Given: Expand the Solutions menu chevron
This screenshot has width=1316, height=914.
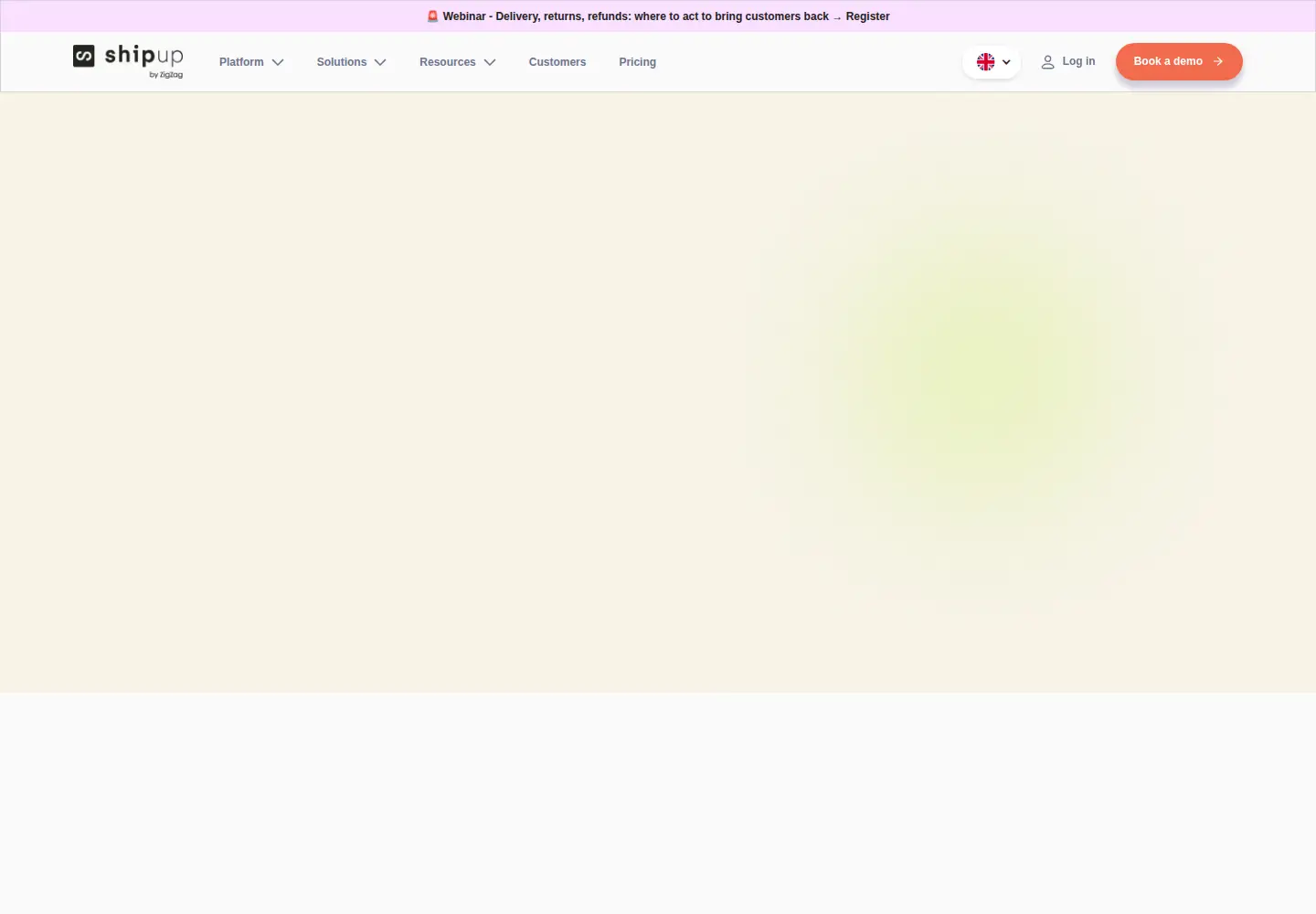Looking at the screenshot, I should 380,62.
